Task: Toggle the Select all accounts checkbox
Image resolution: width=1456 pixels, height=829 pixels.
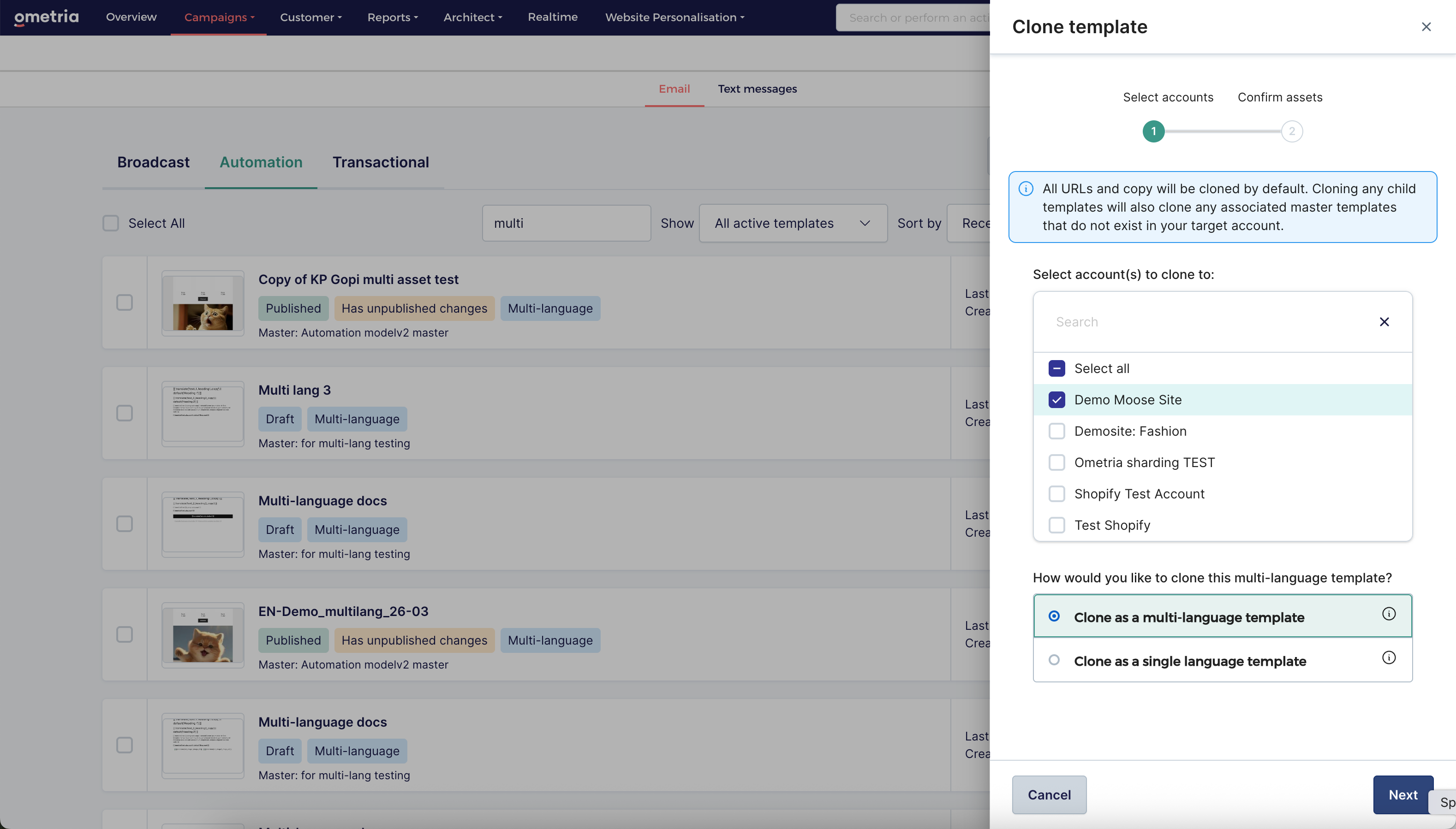Action: [1056, 368]
